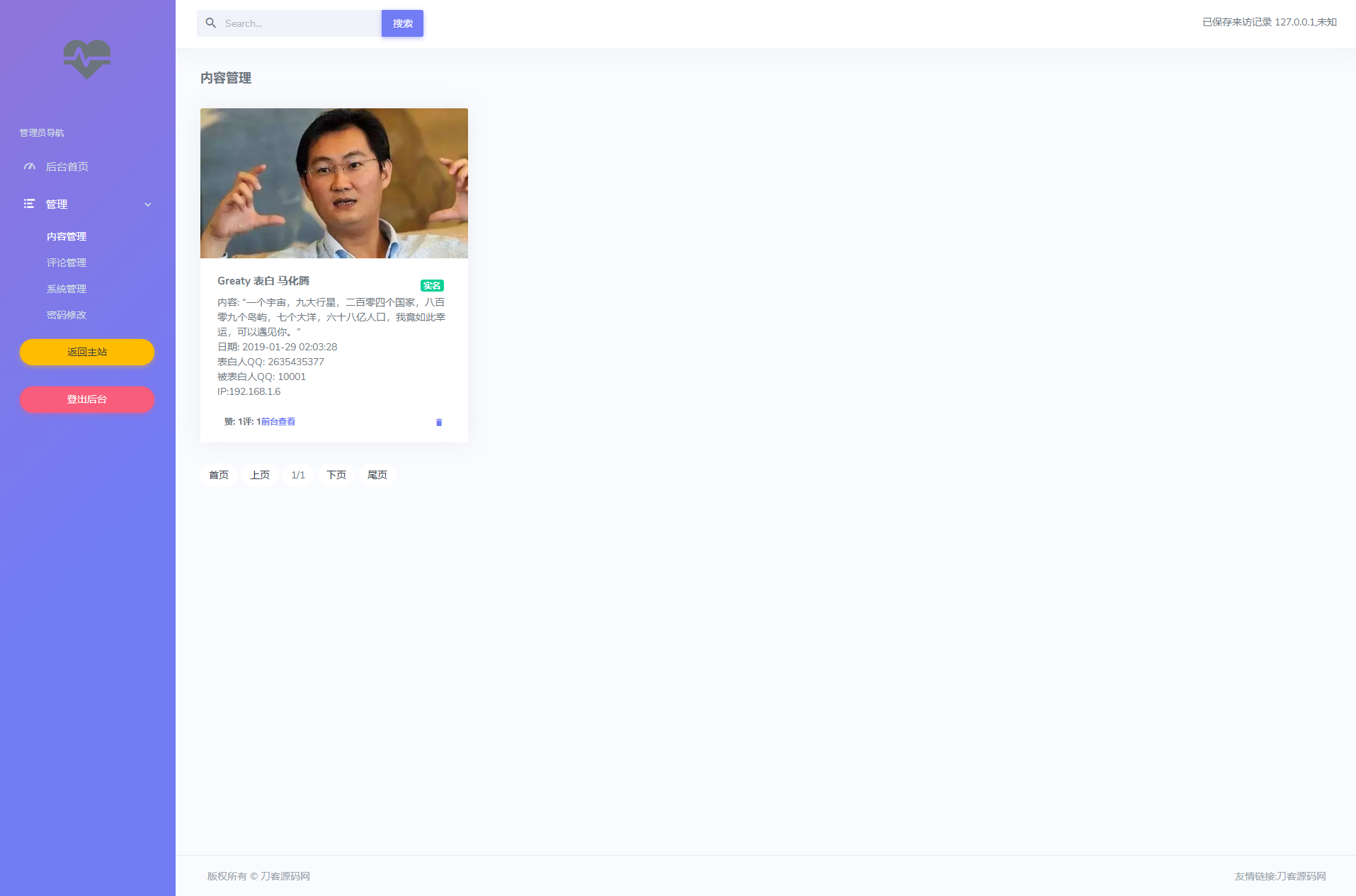This screenshot has height=896, width=1356.
Task: Click the heart logo in the sidebar
Action: coord(86,59)
